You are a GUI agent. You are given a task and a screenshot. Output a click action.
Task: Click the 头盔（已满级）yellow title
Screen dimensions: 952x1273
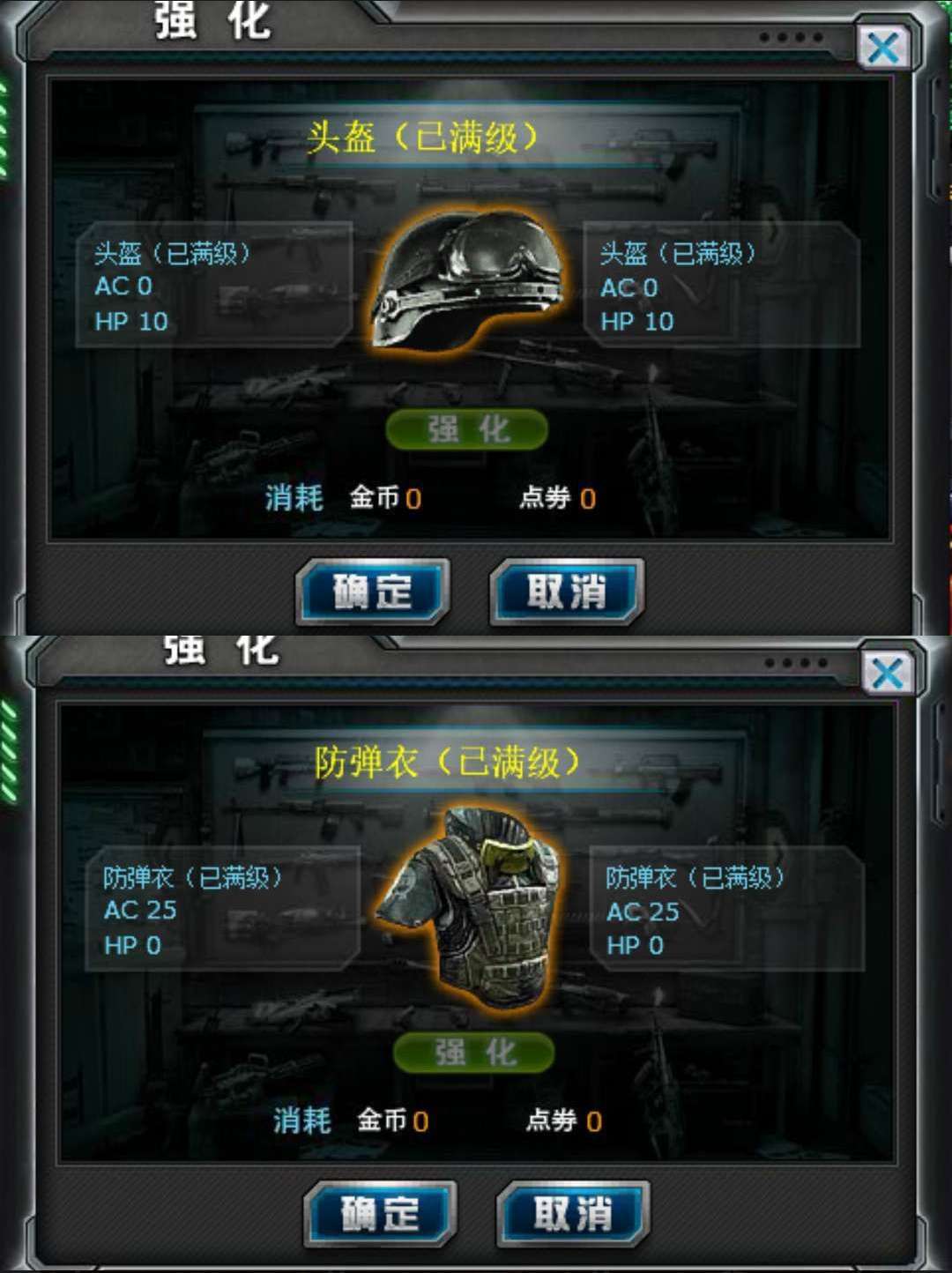click(423, 138)
